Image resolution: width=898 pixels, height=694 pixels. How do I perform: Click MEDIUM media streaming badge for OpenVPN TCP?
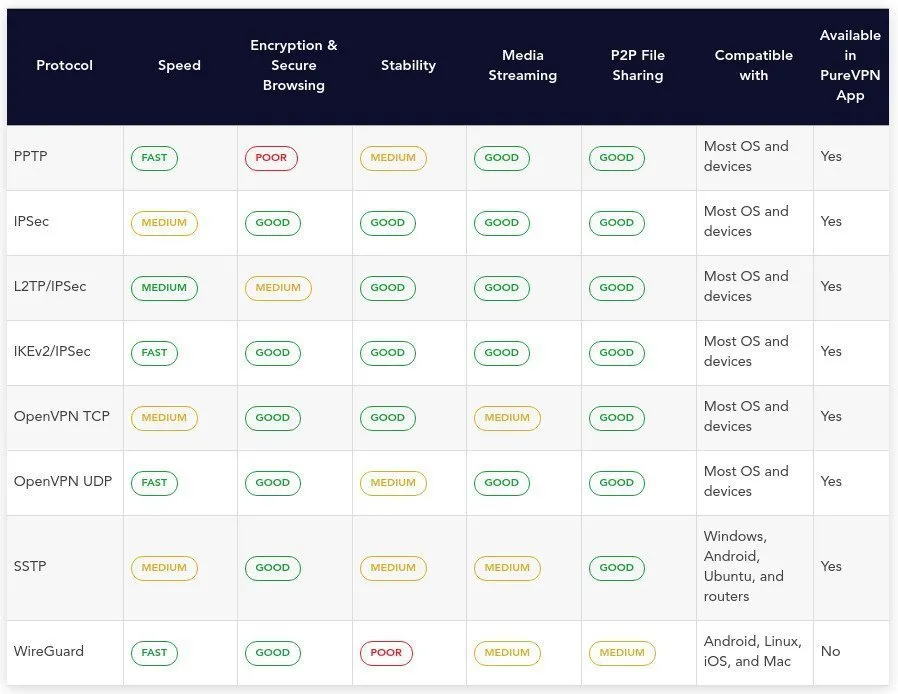pyautogui.click(x=507, y=418)
